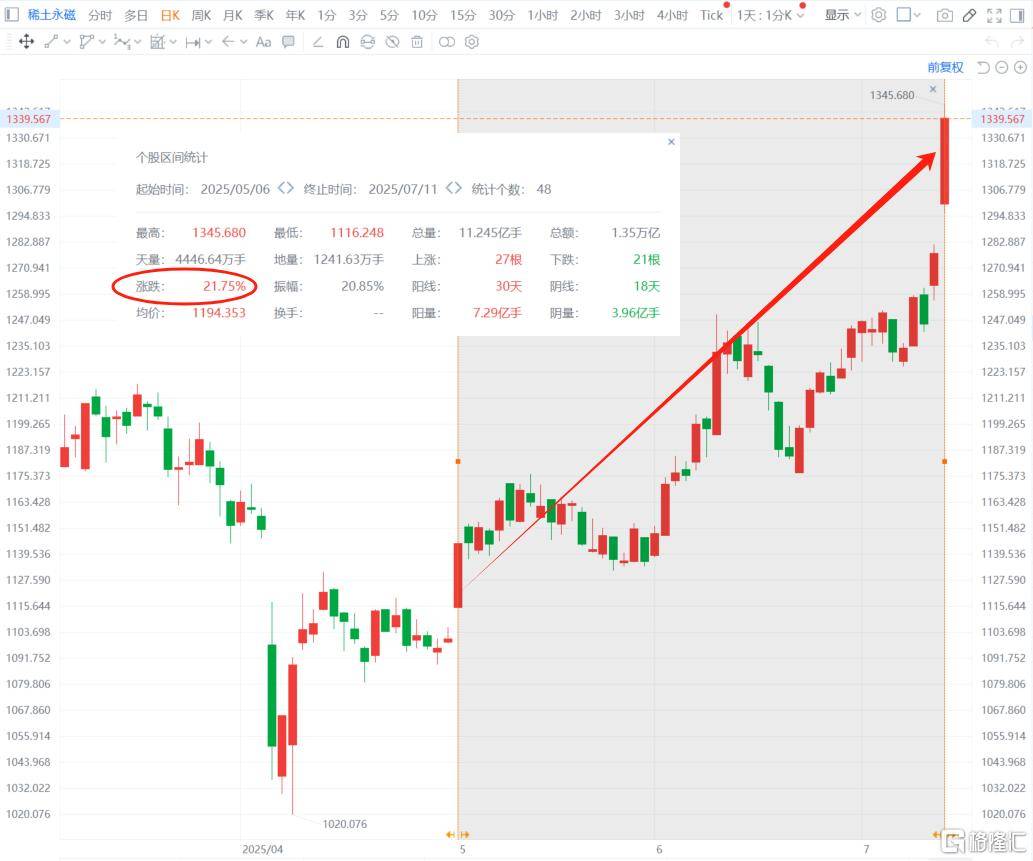Screen dimensions: 1033x861
Task: Open drawing toolbar gear settings
Action: coord(472,42)
